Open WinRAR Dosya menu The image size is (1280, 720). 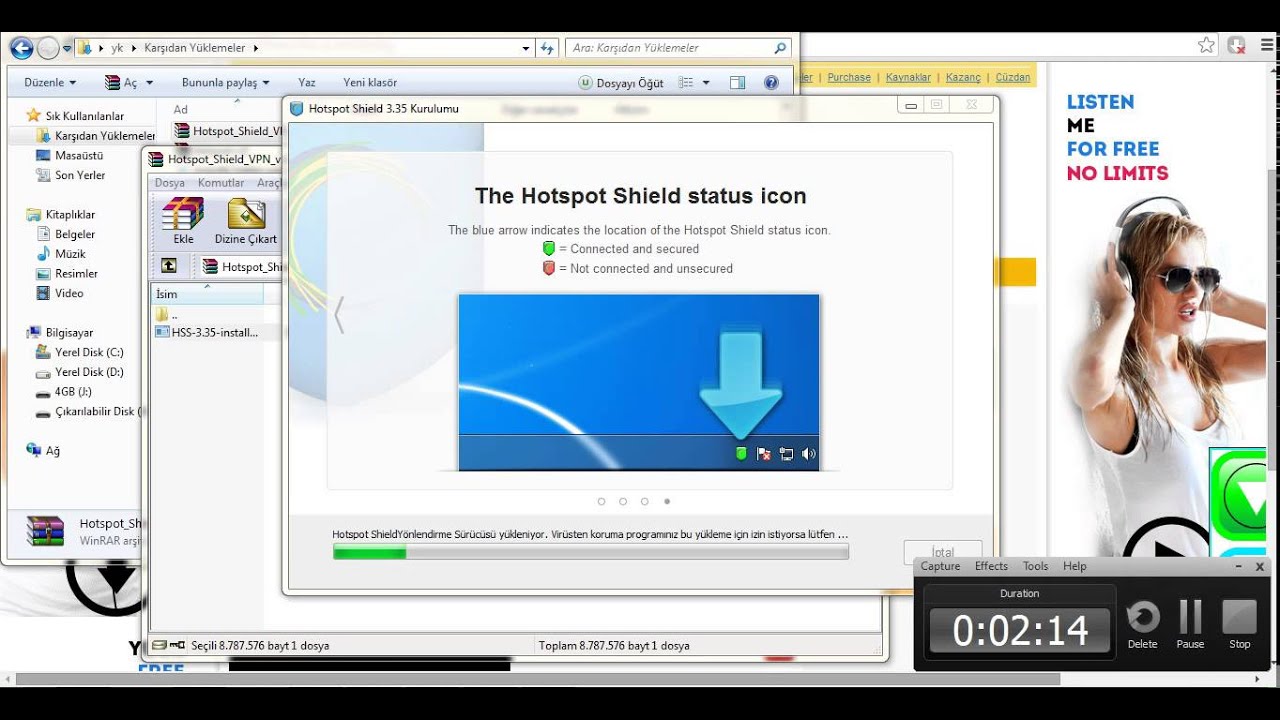pos(169,183)
